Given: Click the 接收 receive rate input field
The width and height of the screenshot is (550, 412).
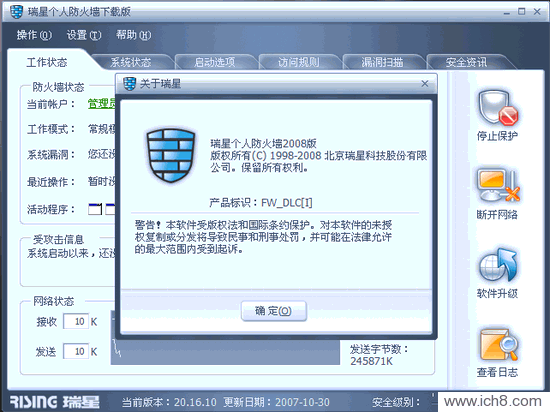Looking at the screenshot, I should coord(76,321).
